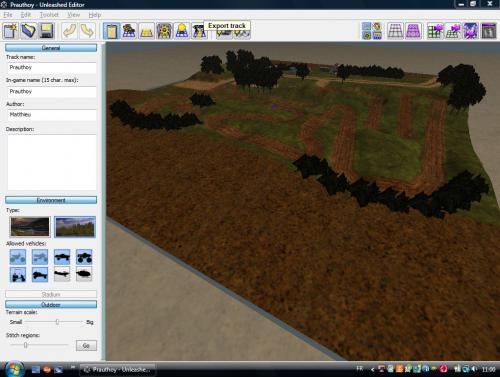Open the Toolset menu
This screenshot has height=377, width=500.
pos(49,15)
